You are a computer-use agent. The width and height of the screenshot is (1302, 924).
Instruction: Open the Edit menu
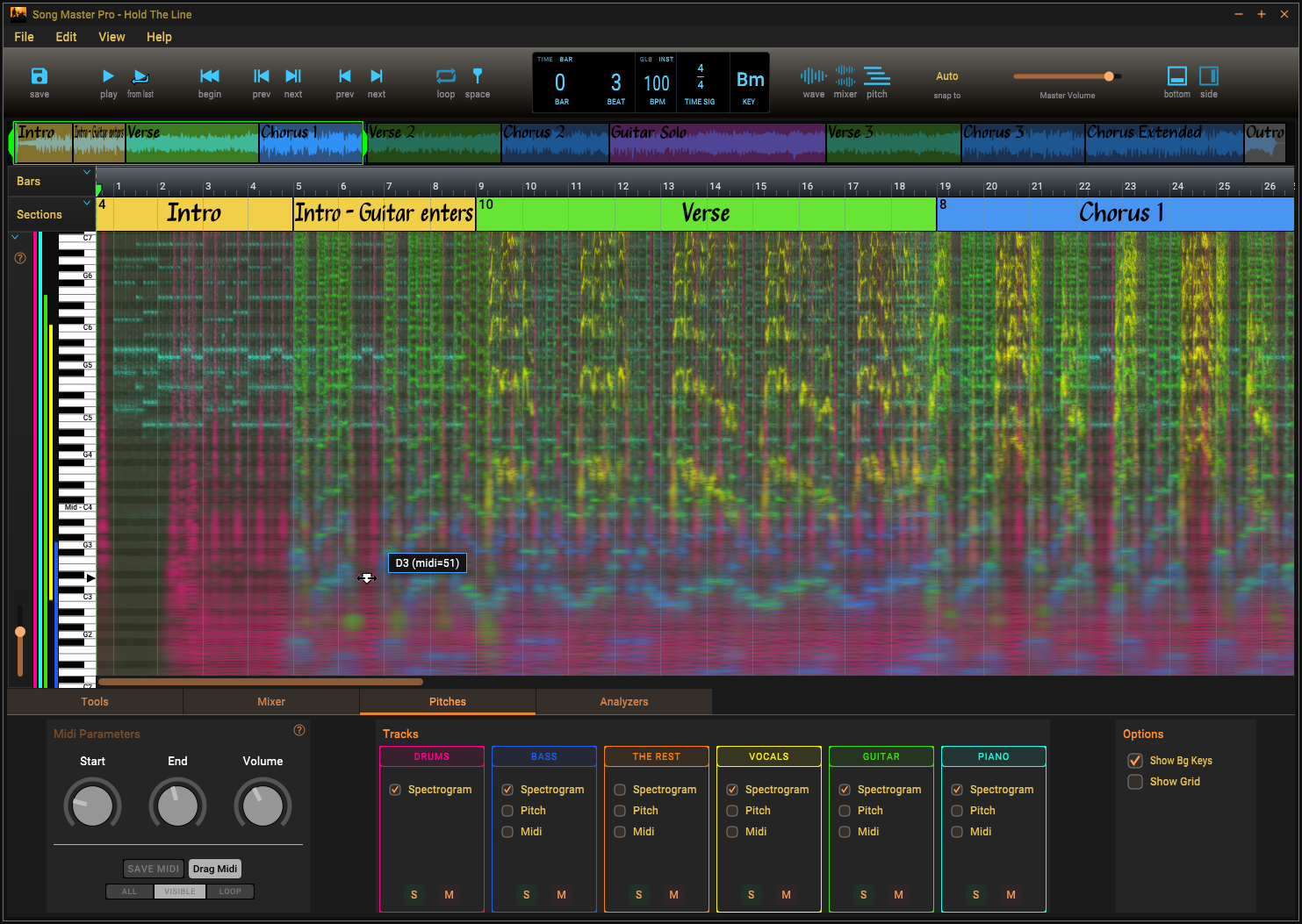[x=66, y=37]
